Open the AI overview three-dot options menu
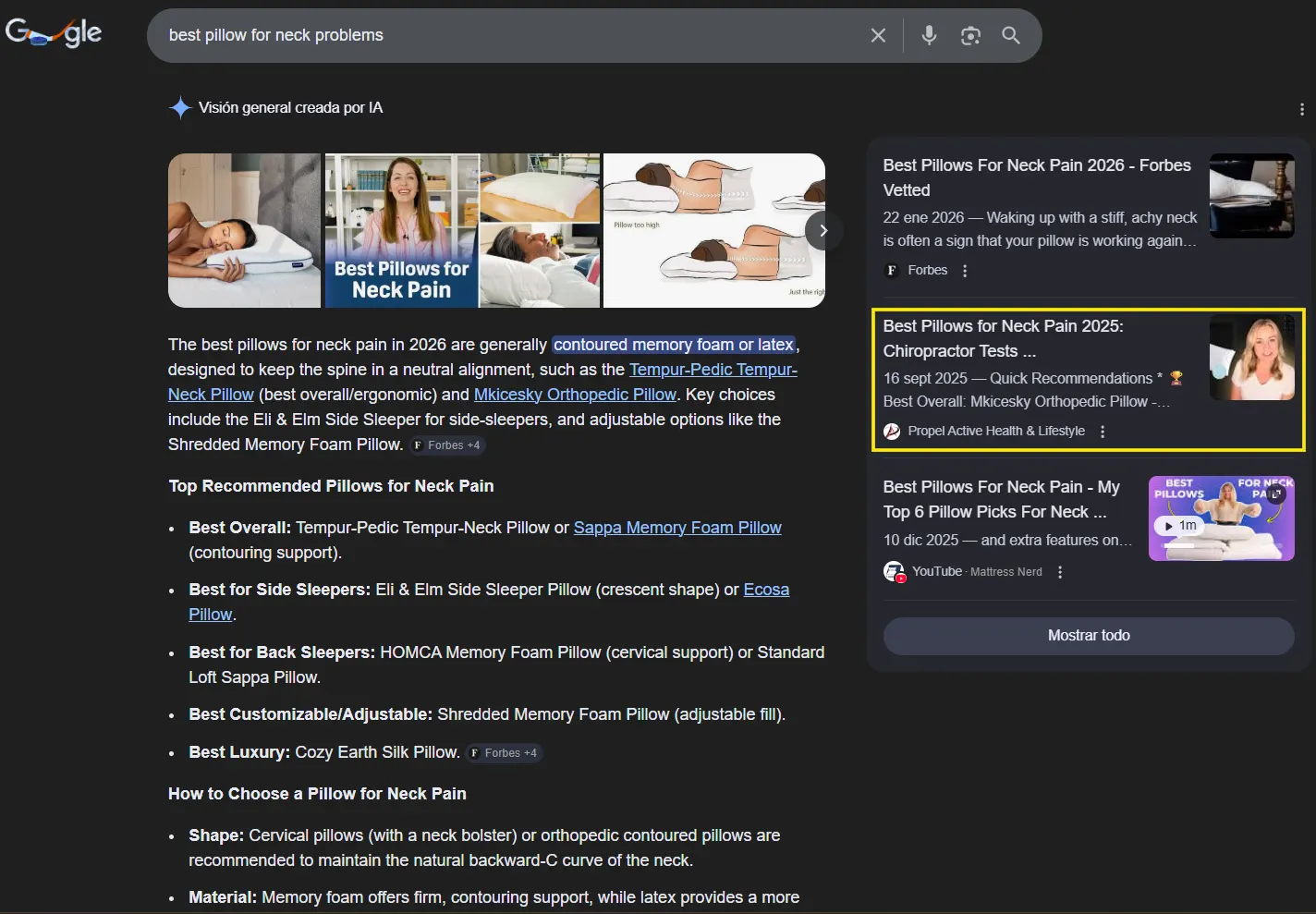Image resolution: width=1316 pixels, height=914 pixels. coord(1302,109)
